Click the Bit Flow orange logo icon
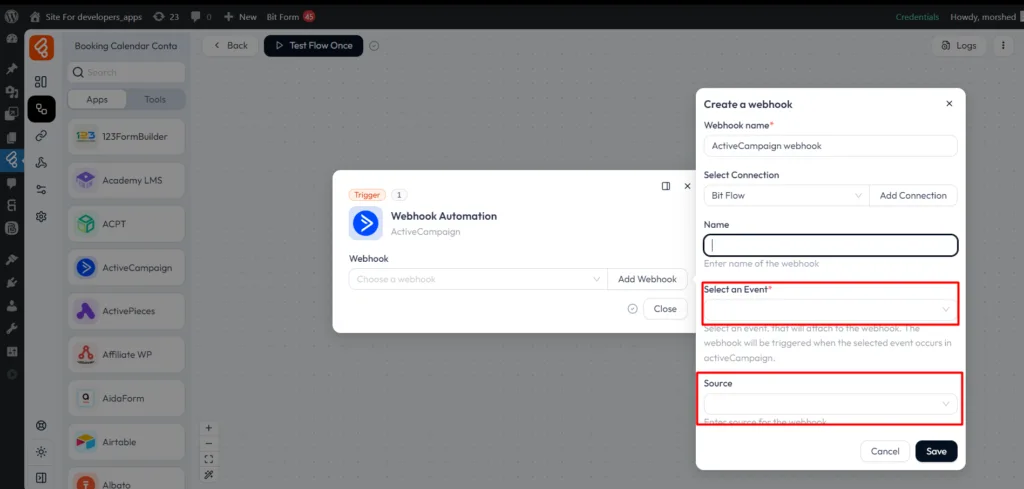This screenshot has width=1024, height=489. tap(41, 48)
